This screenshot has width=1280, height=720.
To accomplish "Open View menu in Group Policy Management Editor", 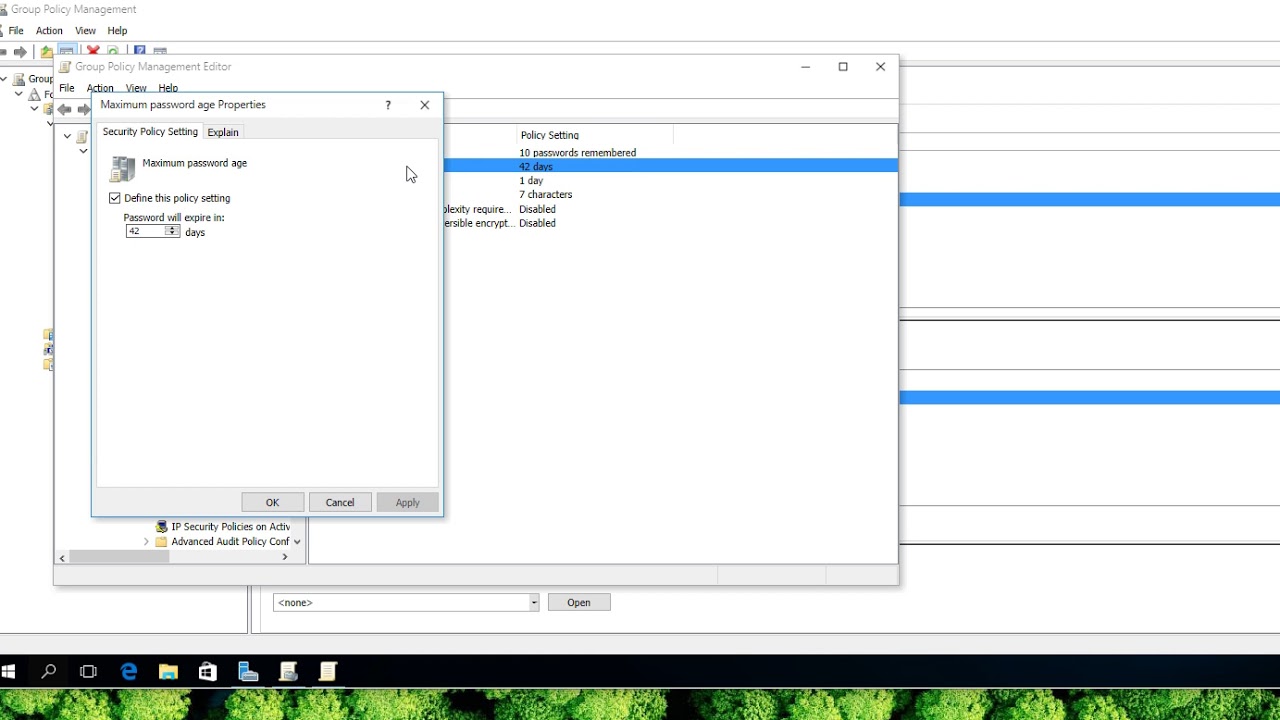I will point(136,88).
